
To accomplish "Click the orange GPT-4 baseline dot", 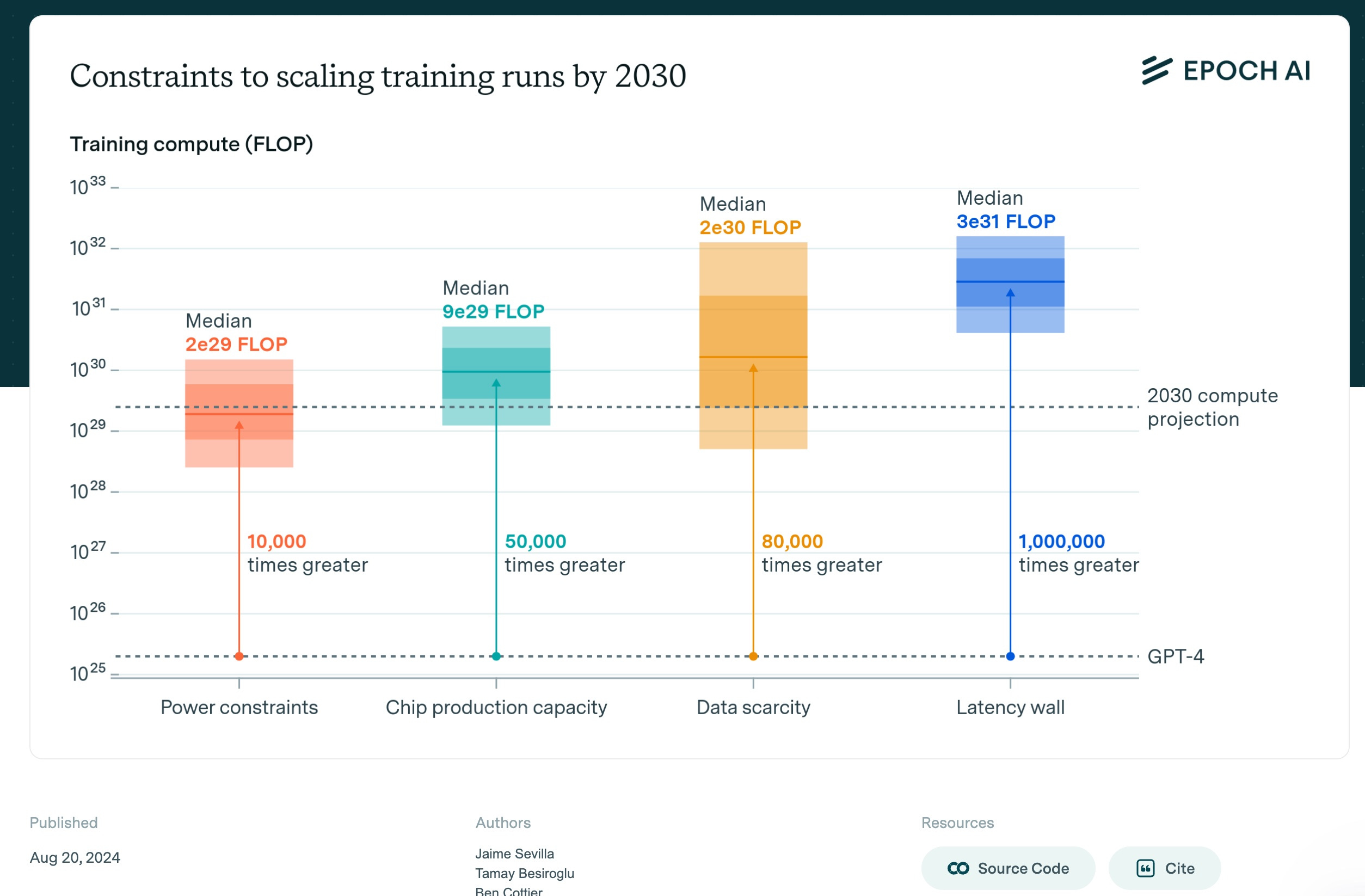I will [x=239, y=656].
